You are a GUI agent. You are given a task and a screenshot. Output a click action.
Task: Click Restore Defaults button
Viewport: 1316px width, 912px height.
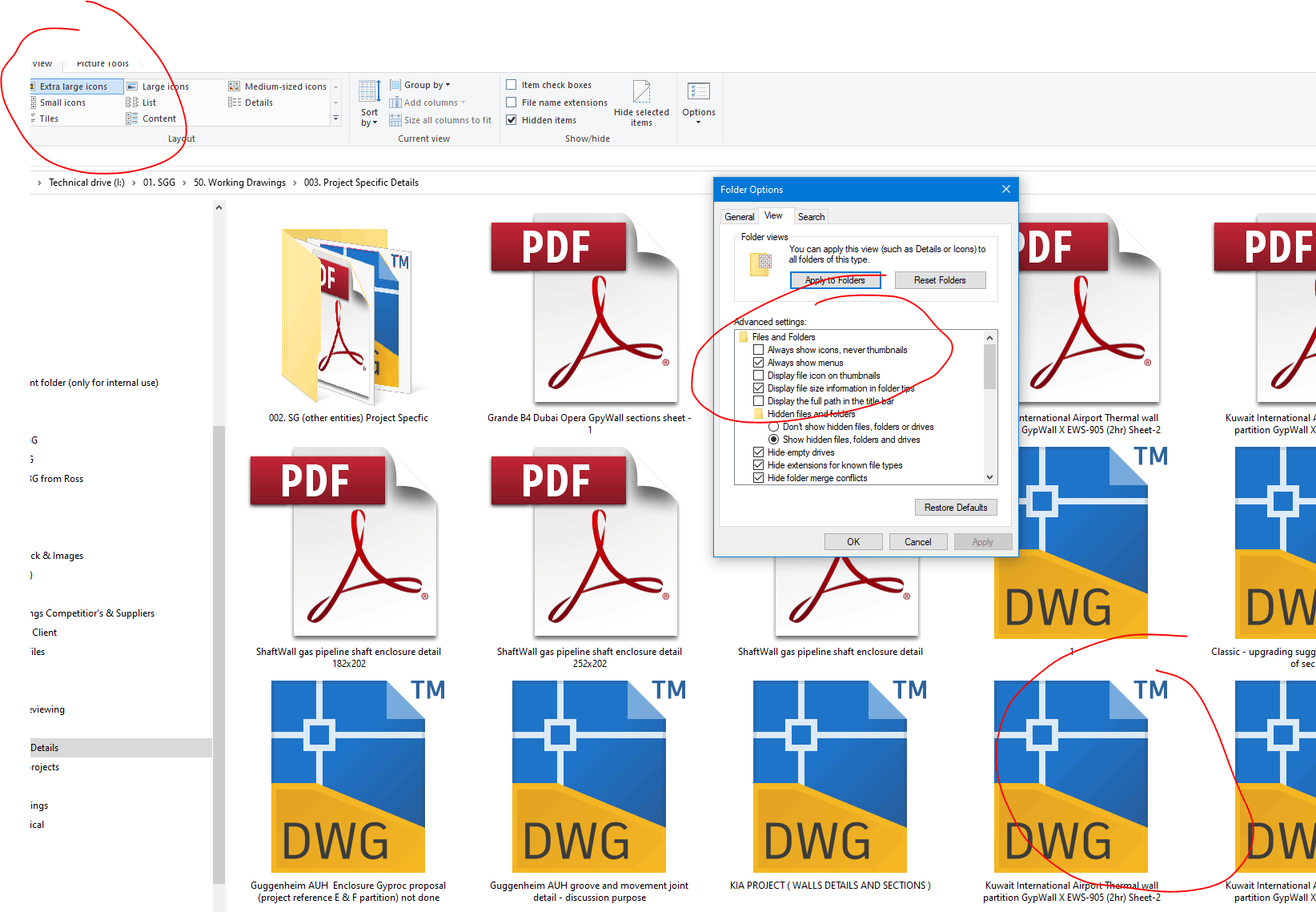point(956,508)
